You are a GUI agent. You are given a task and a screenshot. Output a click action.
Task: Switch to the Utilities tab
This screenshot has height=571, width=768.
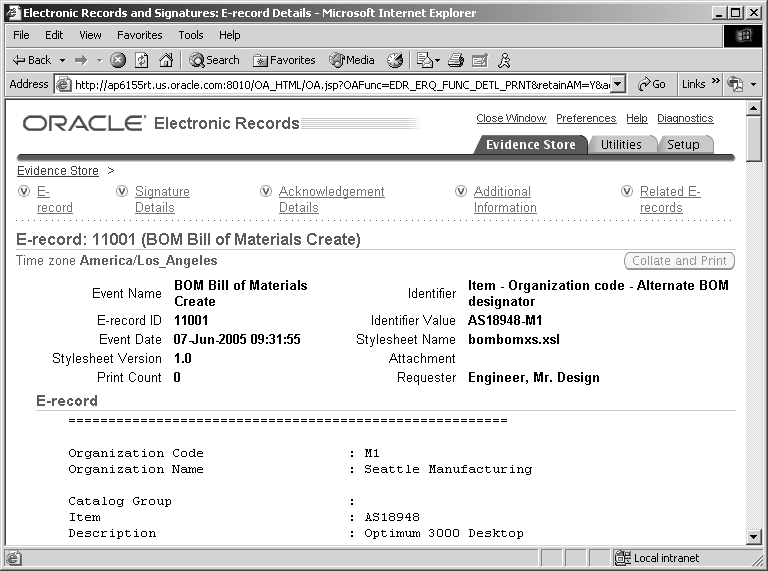pyautogui.click(x=621, y=144)
